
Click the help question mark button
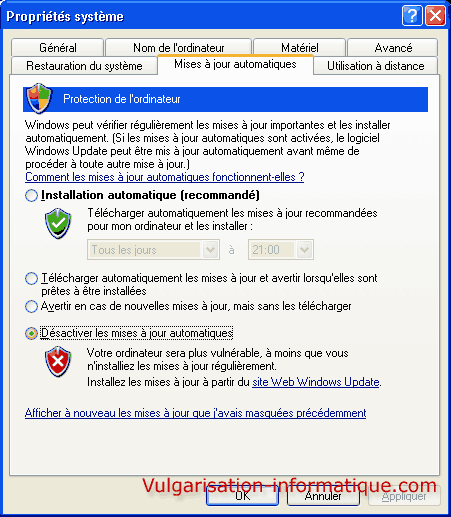click(412, 16)
